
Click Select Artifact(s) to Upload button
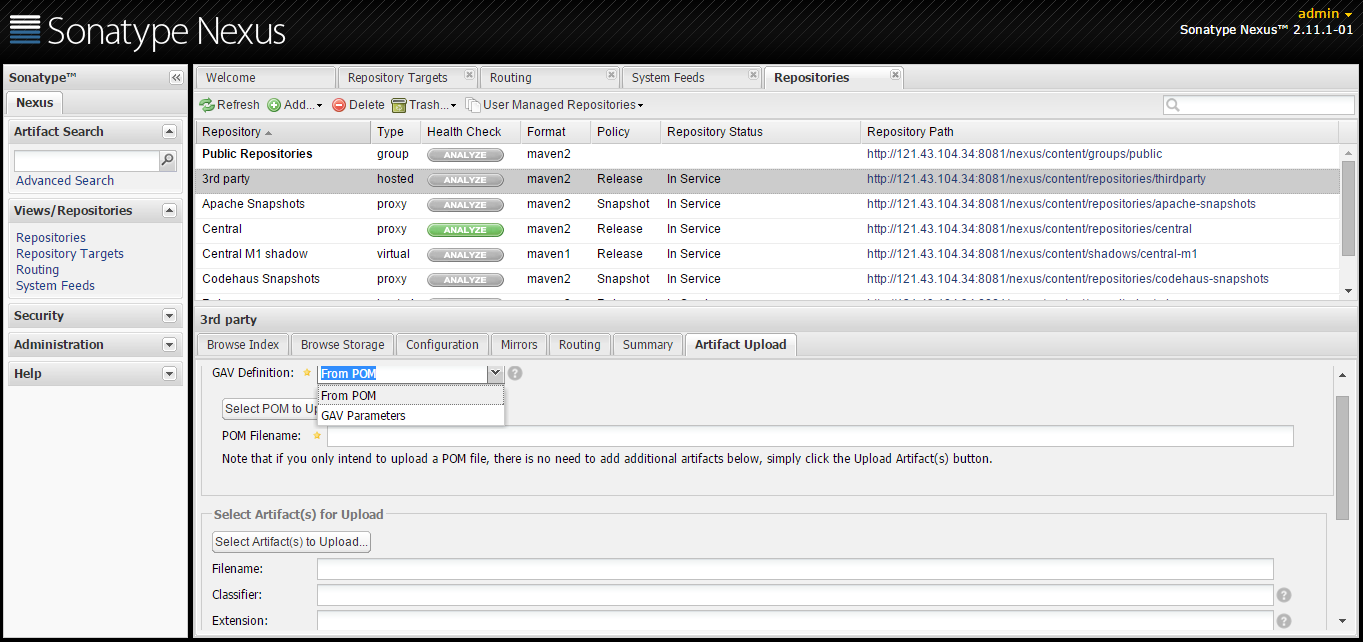(292, 542)
